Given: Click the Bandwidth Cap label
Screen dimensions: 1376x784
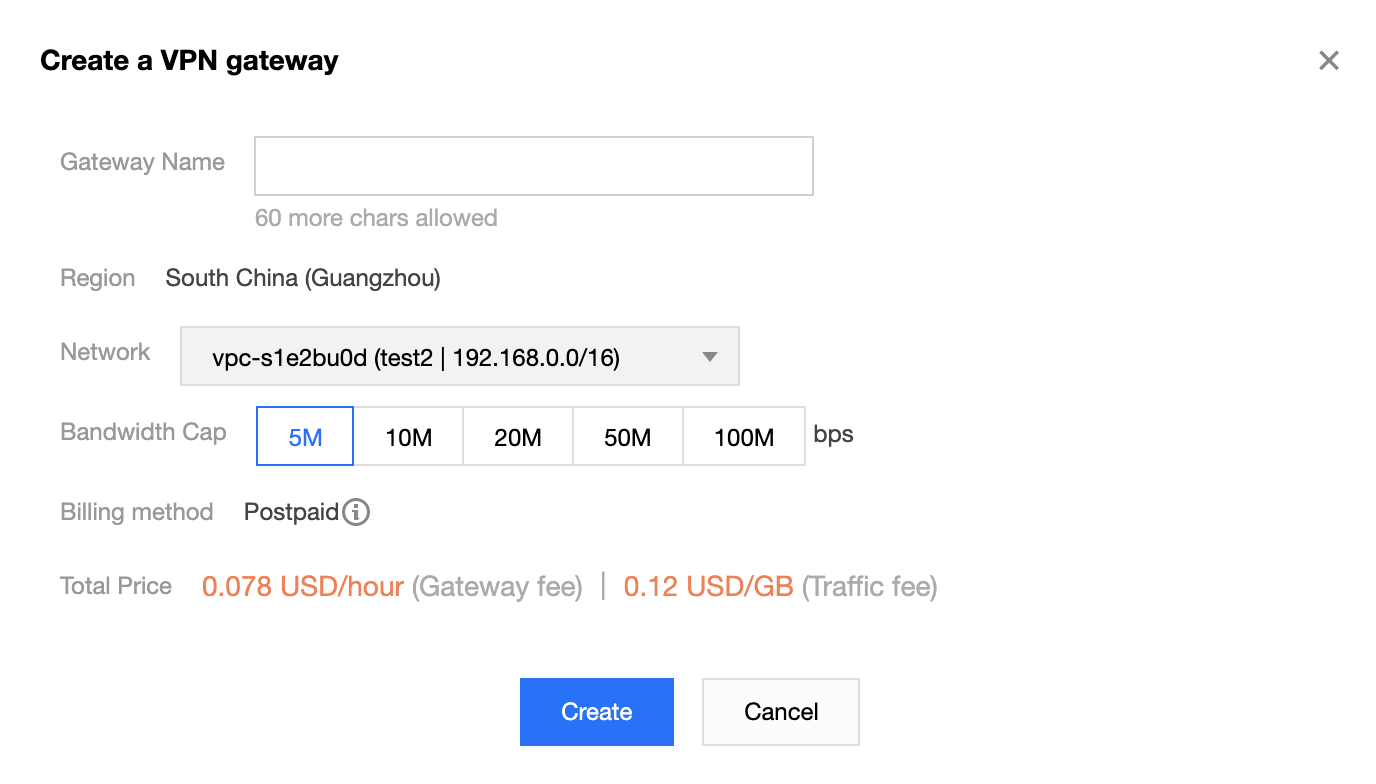Looking at the screenshot, I should (x=143, y=432).
